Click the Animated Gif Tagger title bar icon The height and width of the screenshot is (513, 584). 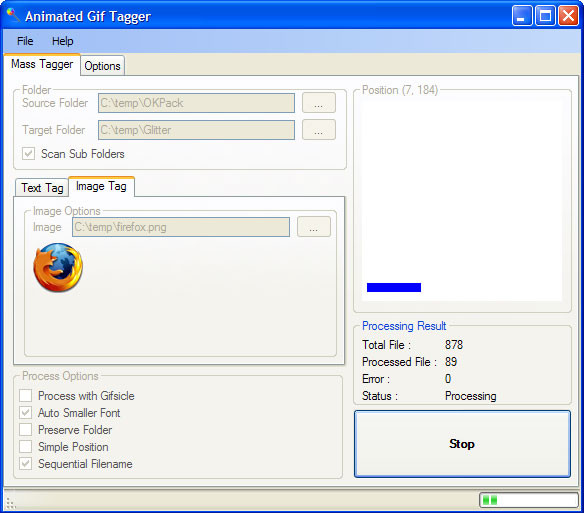[x=13, y=15]
